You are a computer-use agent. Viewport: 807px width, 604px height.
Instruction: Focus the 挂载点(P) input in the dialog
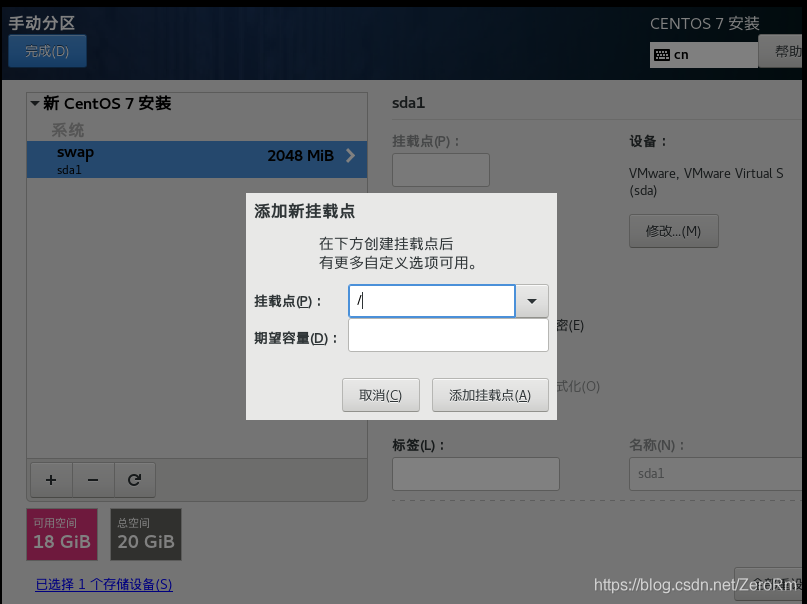(432, 301)
